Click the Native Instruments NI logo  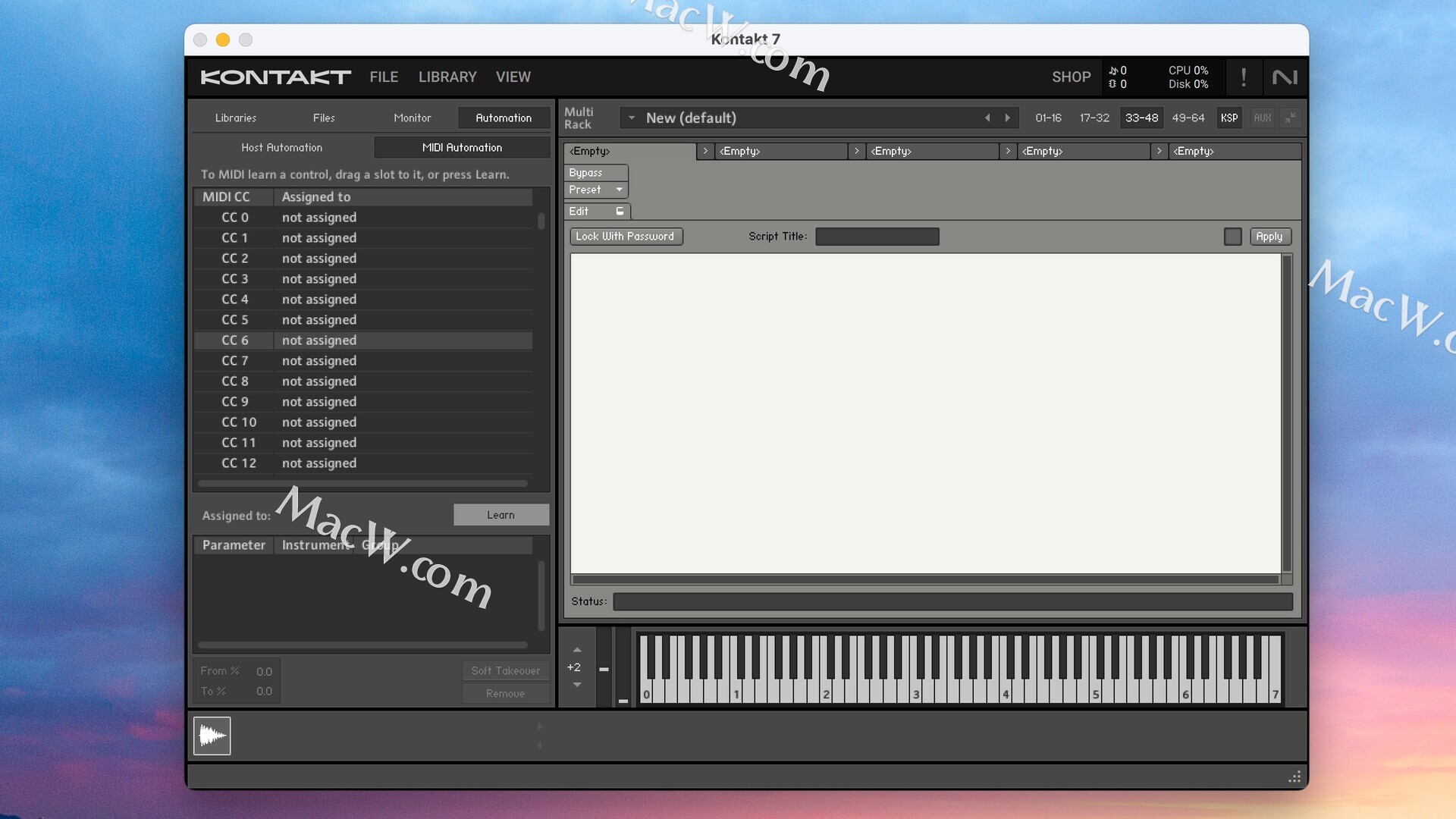click(x=1285, y=77)
